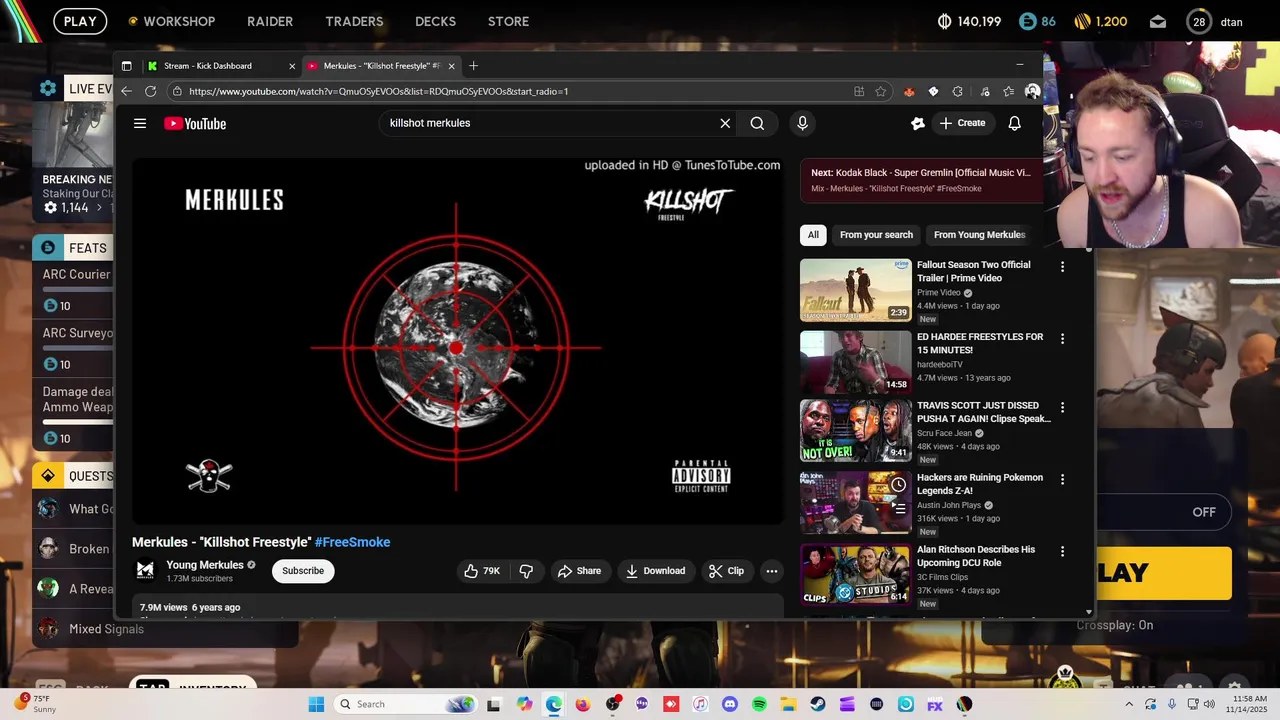Open DECKS tab in game menu
This screenshot has height=720, width=1280.
pos(435,21)
